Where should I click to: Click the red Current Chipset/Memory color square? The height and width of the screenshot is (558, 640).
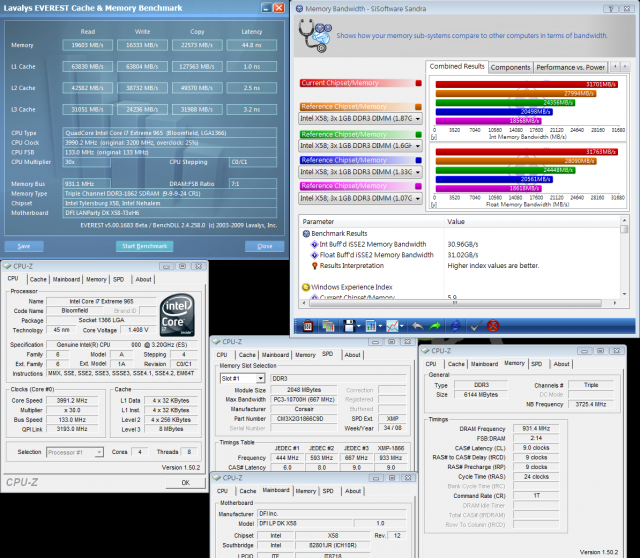click(x=418, y=83)
